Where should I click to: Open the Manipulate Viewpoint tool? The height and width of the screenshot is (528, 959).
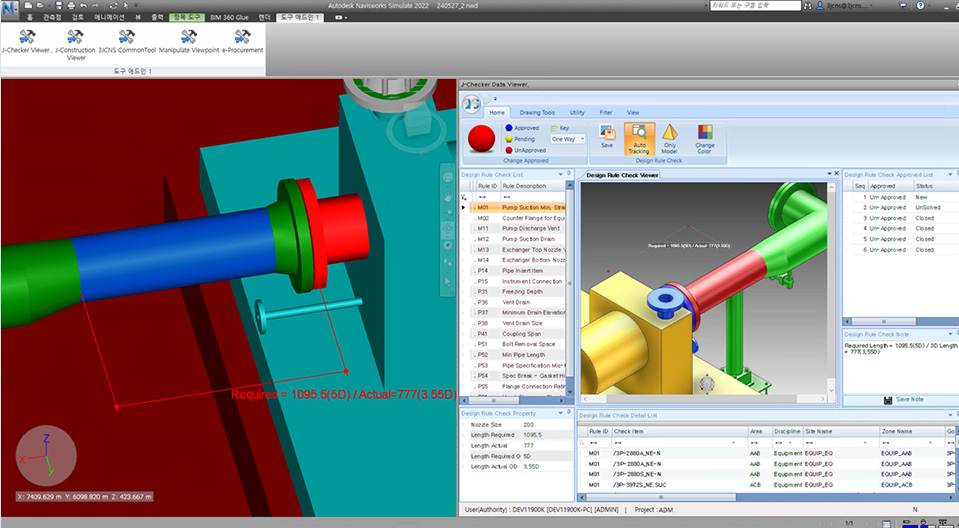point(189,41)
